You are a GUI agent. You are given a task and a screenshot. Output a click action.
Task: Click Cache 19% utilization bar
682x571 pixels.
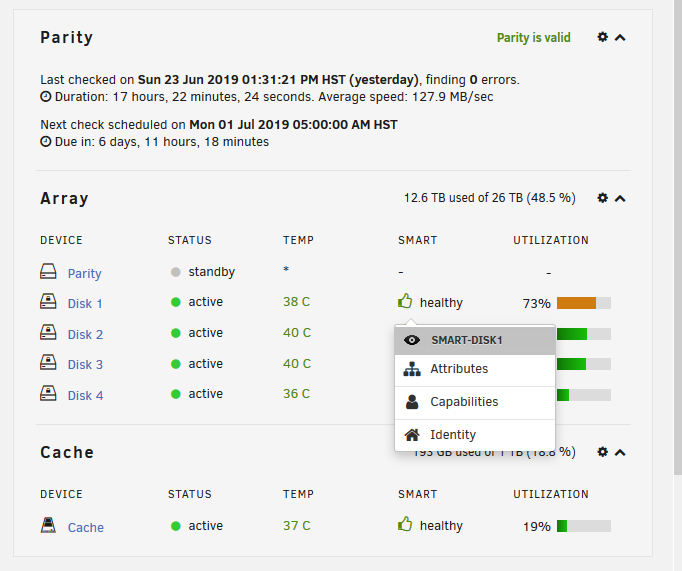click(x=584, y=526)
